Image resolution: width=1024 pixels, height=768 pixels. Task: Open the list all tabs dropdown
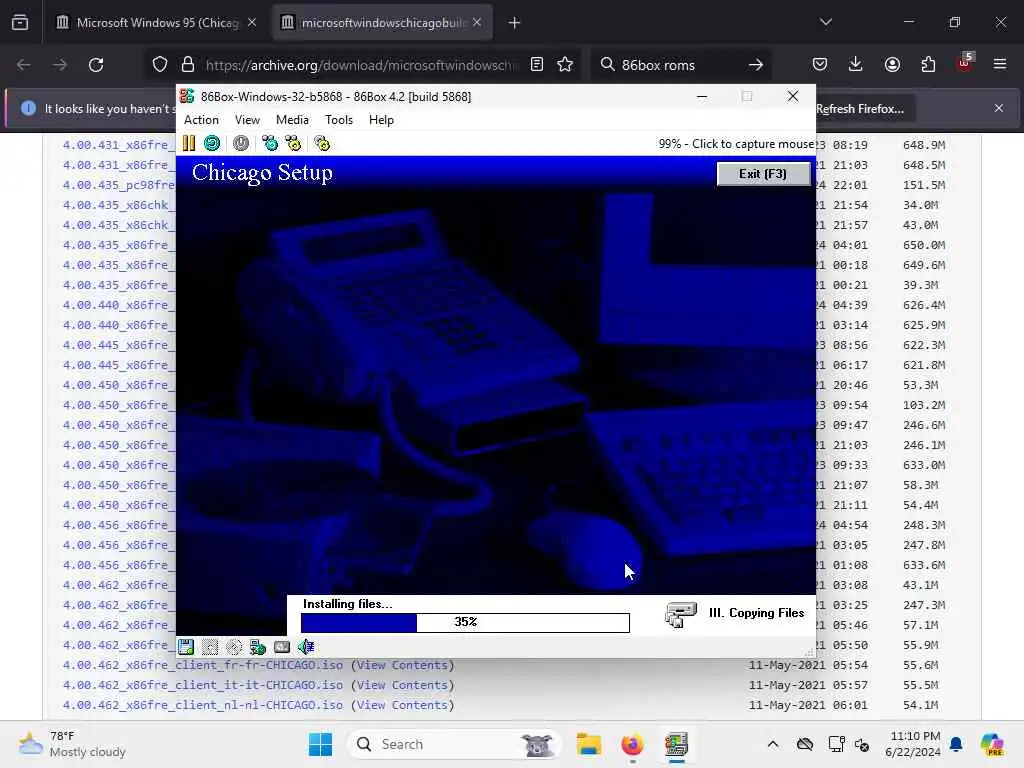[x=825, y=23]
